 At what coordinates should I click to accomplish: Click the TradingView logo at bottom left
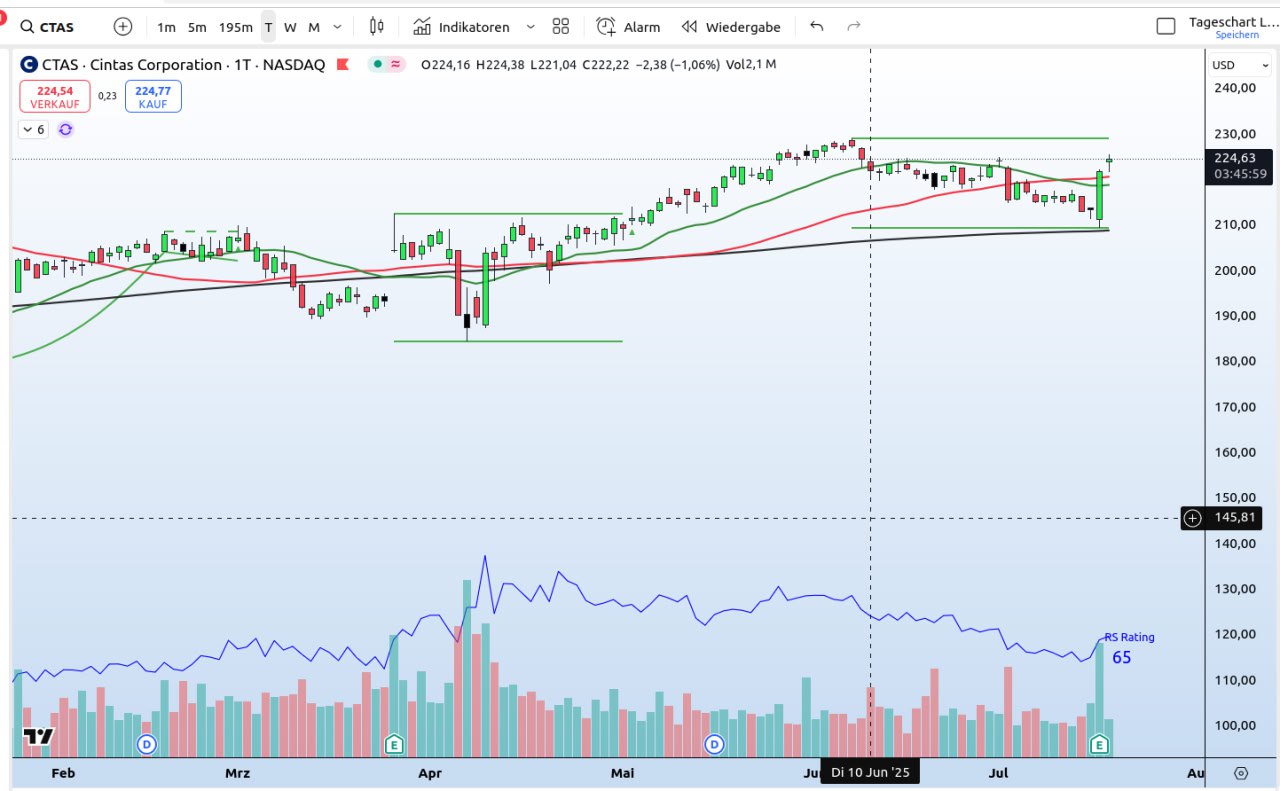tap(38, 737)
